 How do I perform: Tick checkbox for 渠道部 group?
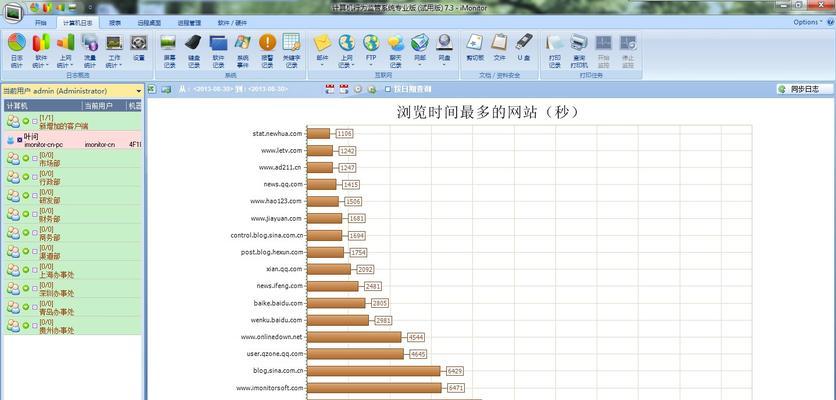(x=35, y=252)
